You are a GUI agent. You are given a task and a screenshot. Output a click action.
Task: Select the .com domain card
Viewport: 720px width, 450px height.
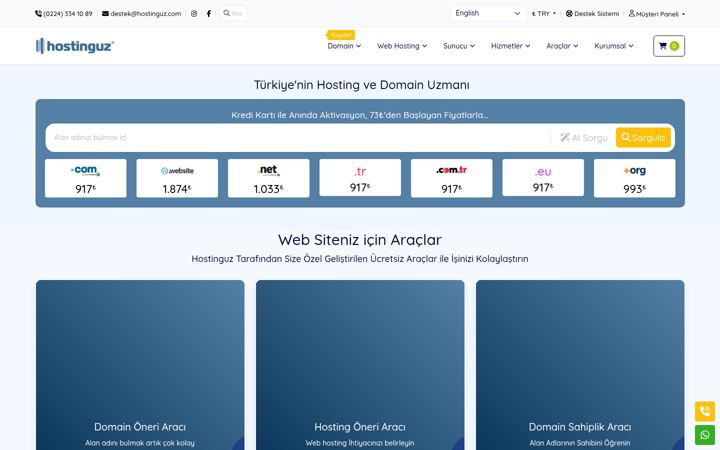(x=85, y=178)
